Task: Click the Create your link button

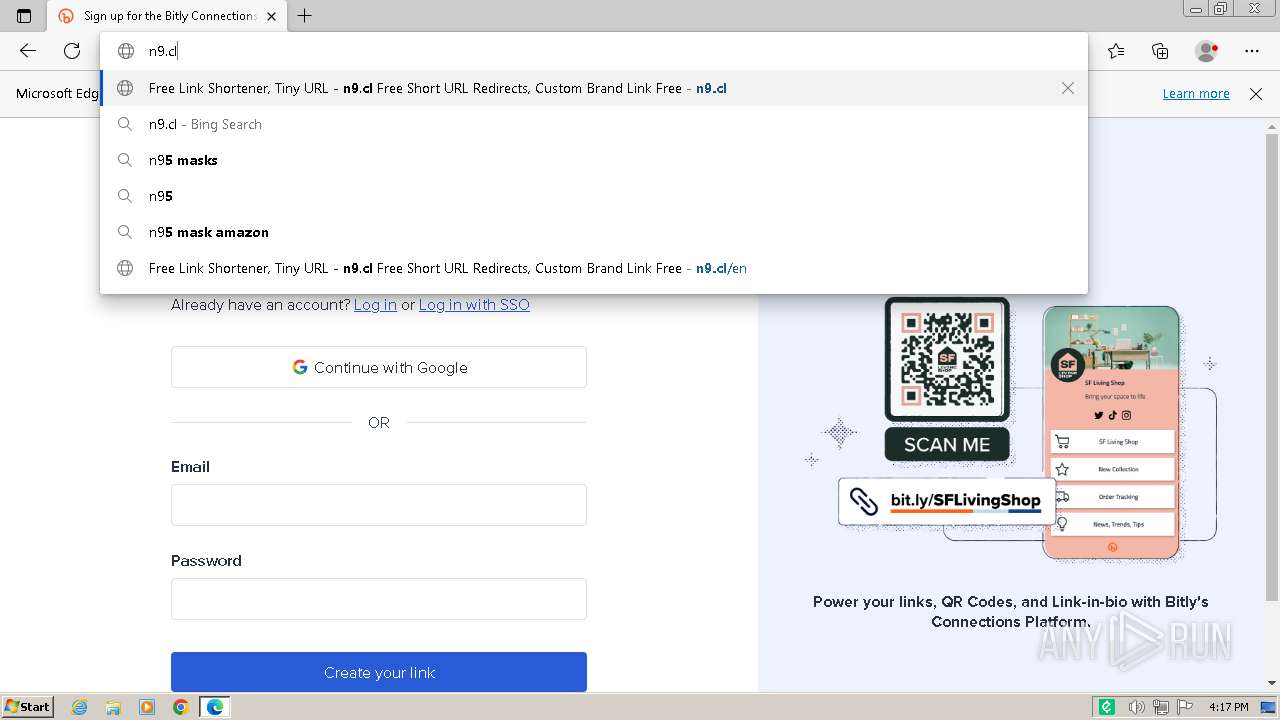Action: (x=379, y=672)
